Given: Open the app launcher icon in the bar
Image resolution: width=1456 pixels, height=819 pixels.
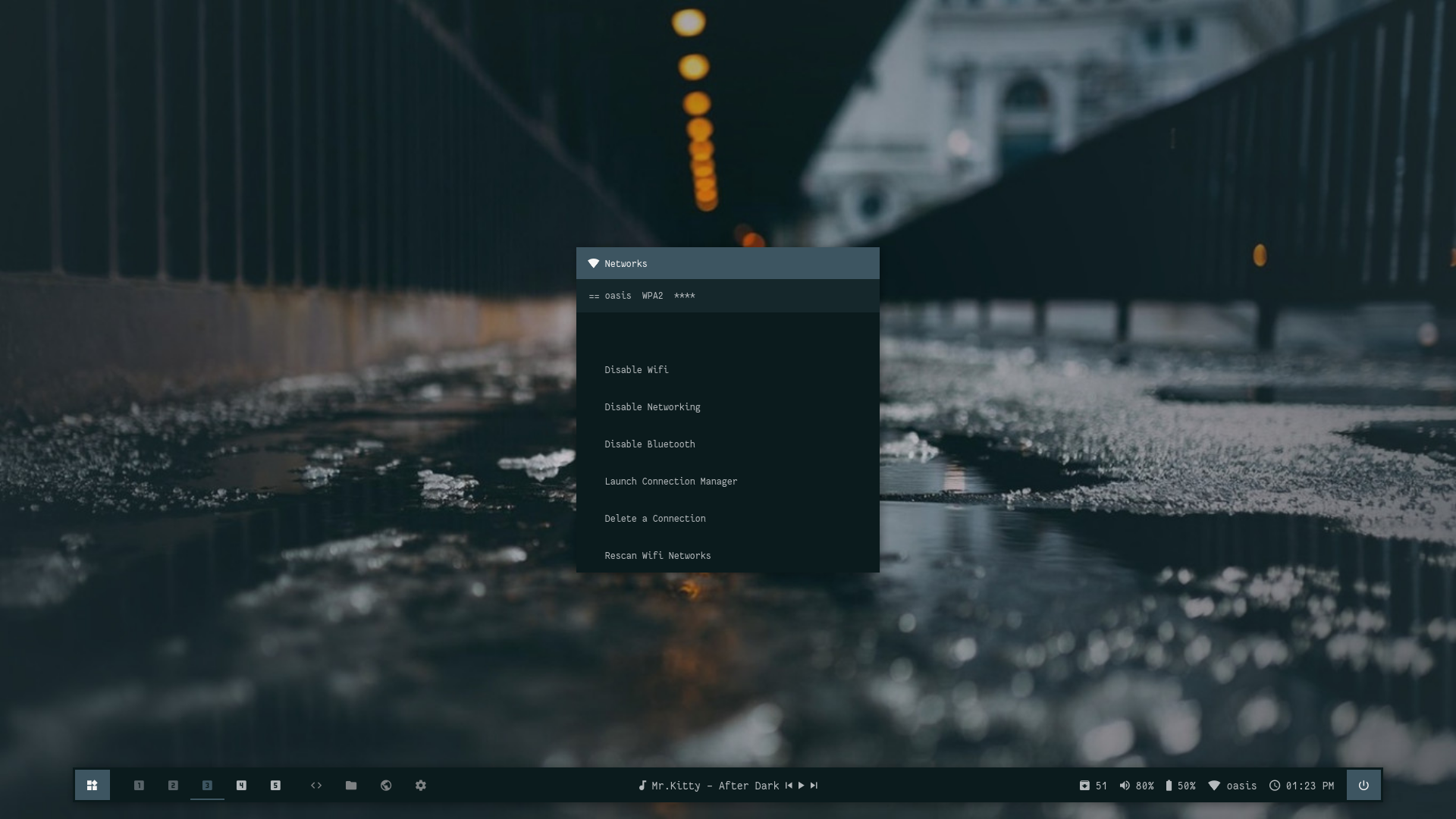Looking at the screenshot, I should tap(92, 785).
